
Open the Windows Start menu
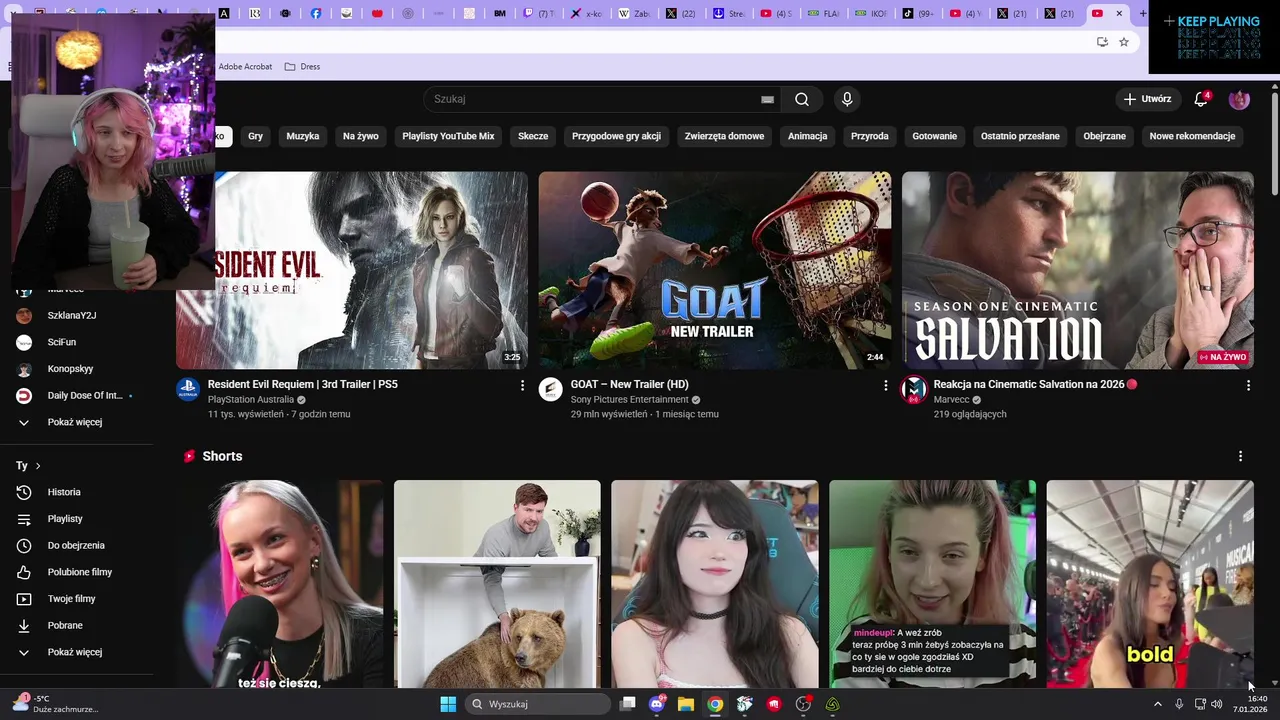(x=448, y=704)
